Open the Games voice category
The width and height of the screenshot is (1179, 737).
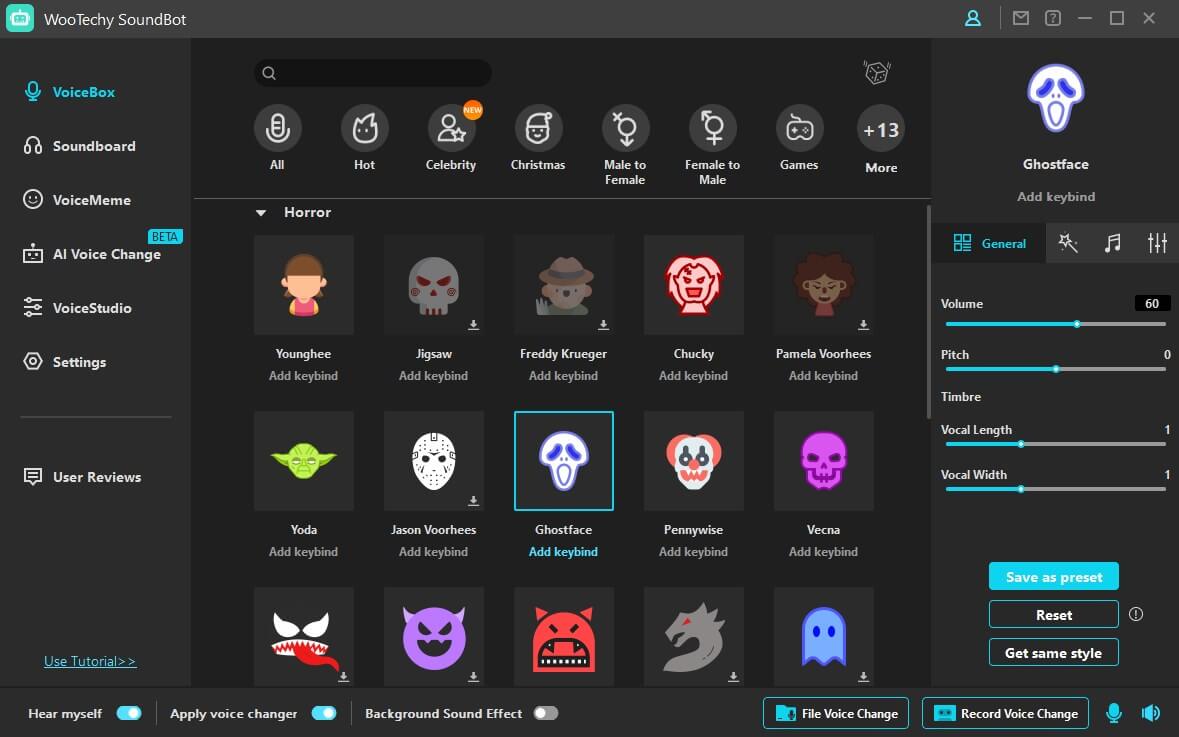(x=799, y=129)
